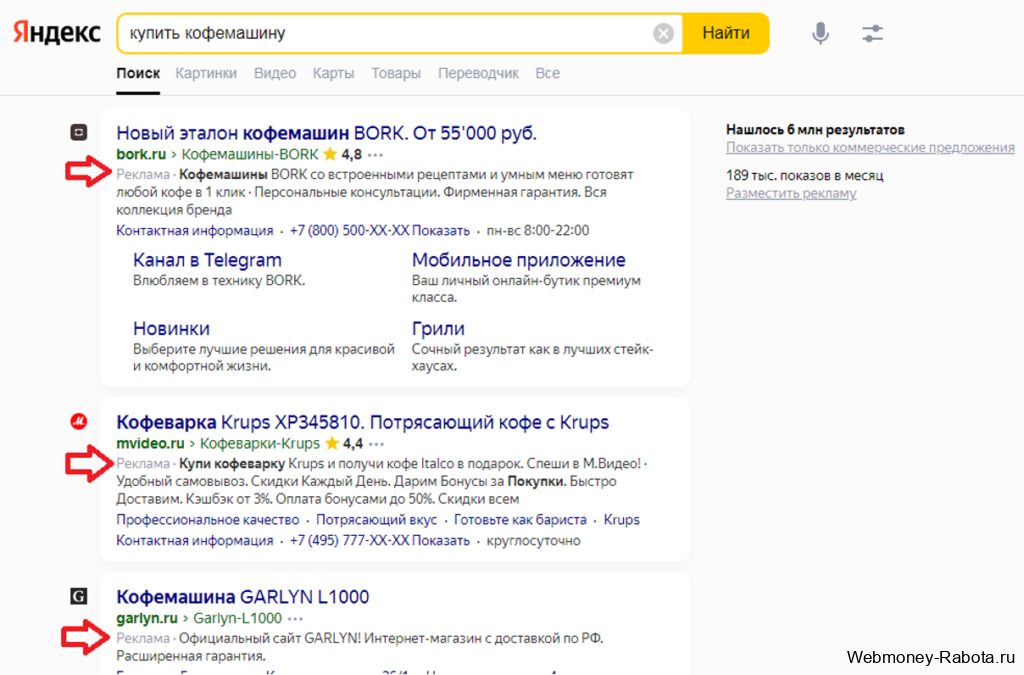Click Показать только коммерческие предложения
Viewport: 1024px width, 675px height.
tap(870, 148)
